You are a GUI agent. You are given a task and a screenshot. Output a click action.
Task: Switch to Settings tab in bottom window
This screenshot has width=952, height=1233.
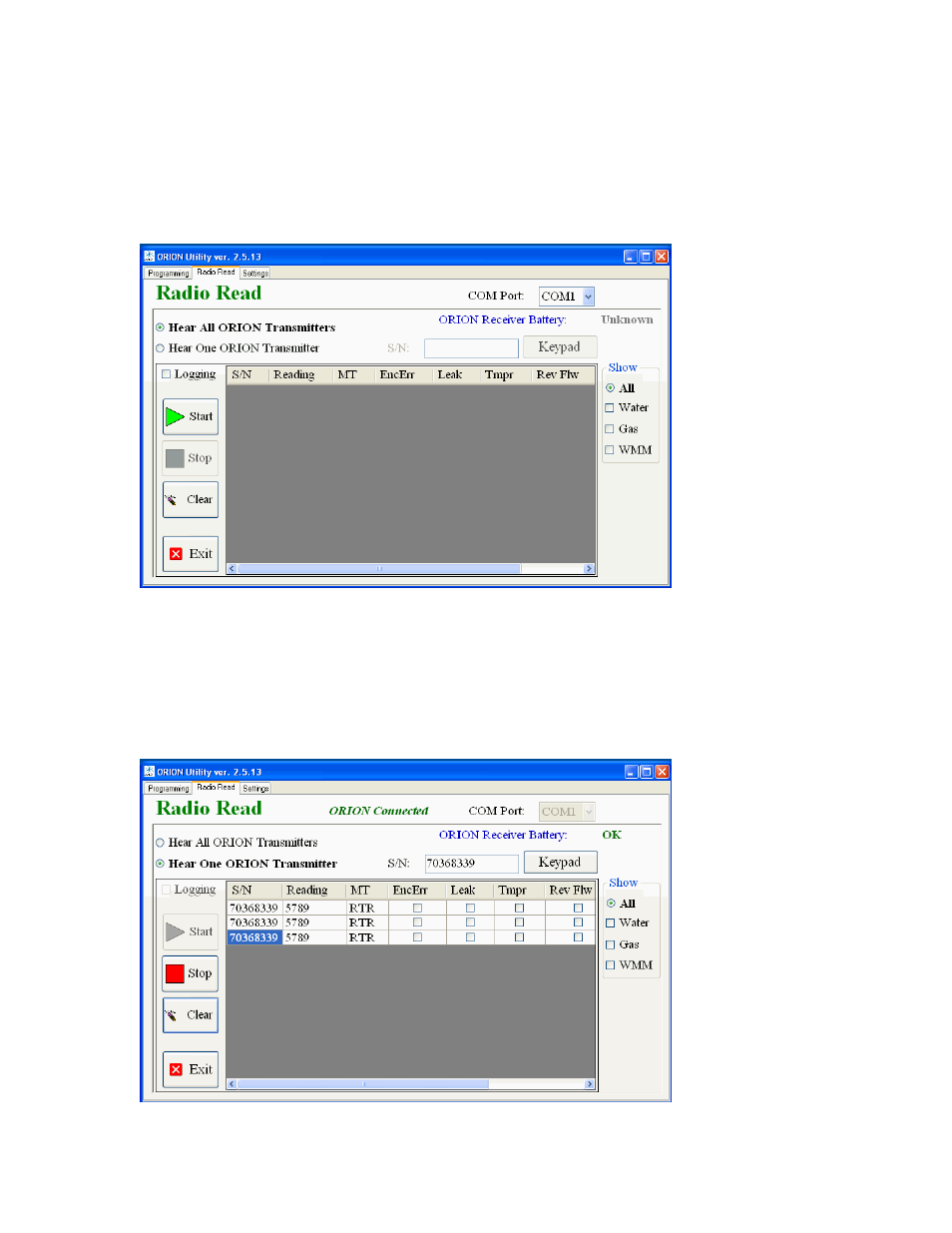click(x=255, y=789)
